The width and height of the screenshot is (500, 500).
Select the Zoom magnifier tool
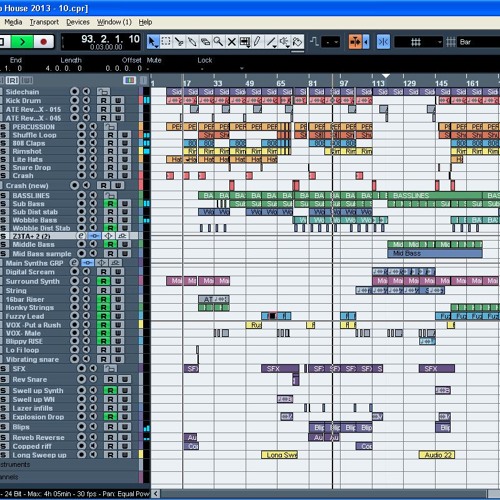[x=218, y=42]
